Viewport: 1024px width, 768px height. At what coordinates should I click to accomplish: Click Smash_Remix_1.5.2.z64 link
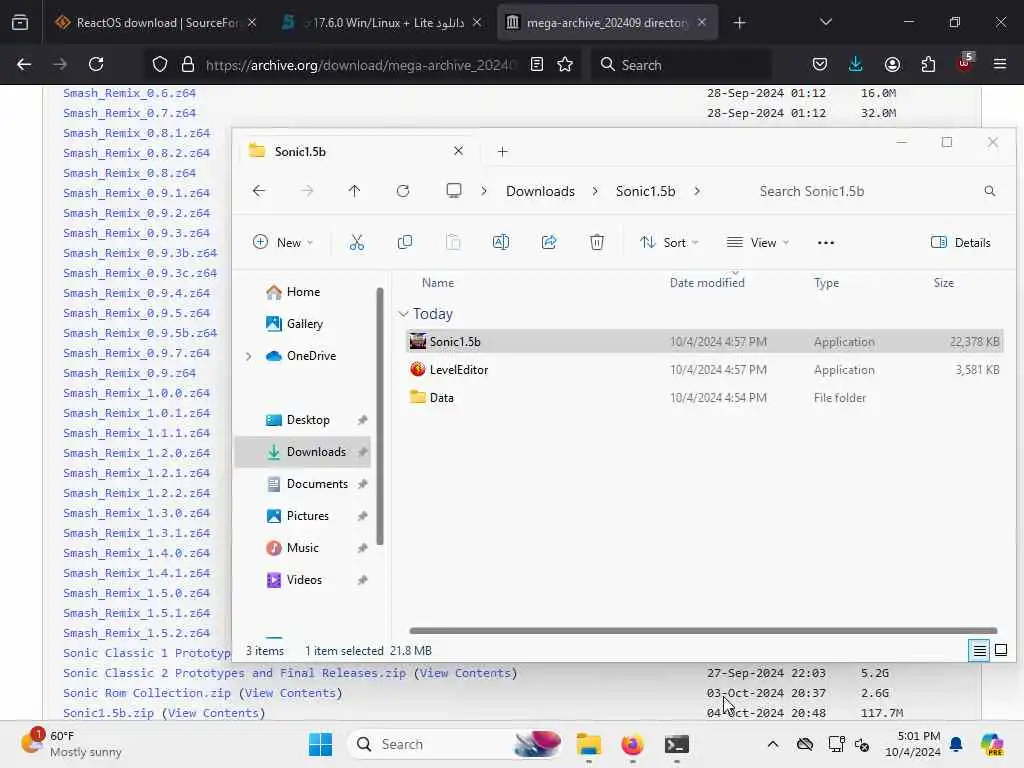[x=136, y=633]
